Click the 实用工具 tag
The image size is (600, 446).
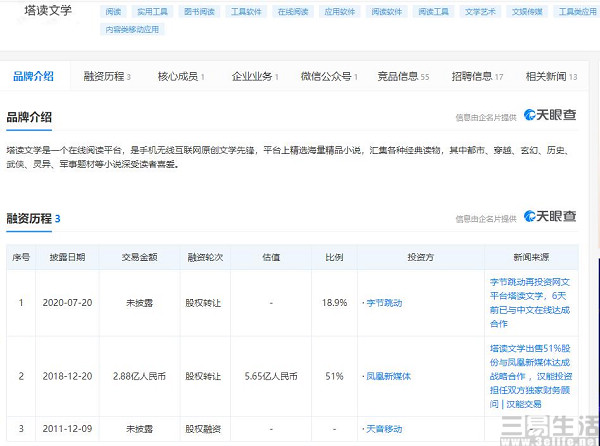(153, 12)
